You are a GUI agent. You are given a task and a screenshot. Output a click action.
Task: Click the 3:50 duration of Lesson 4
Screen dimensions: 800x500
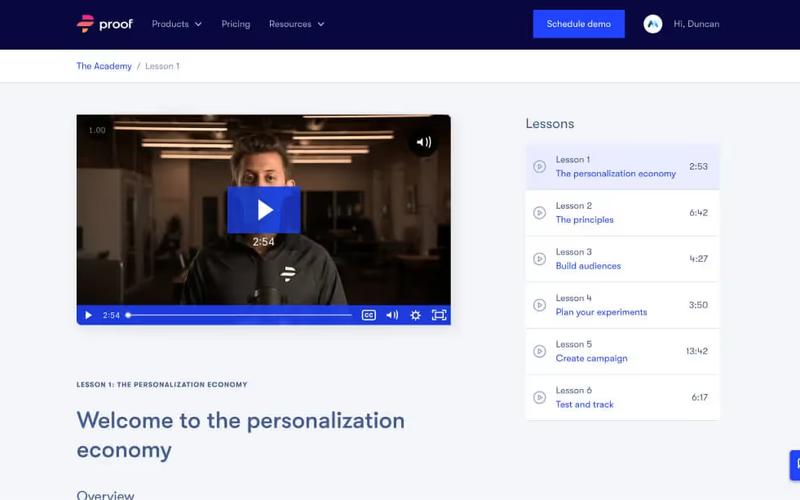[x=698, y=305]
